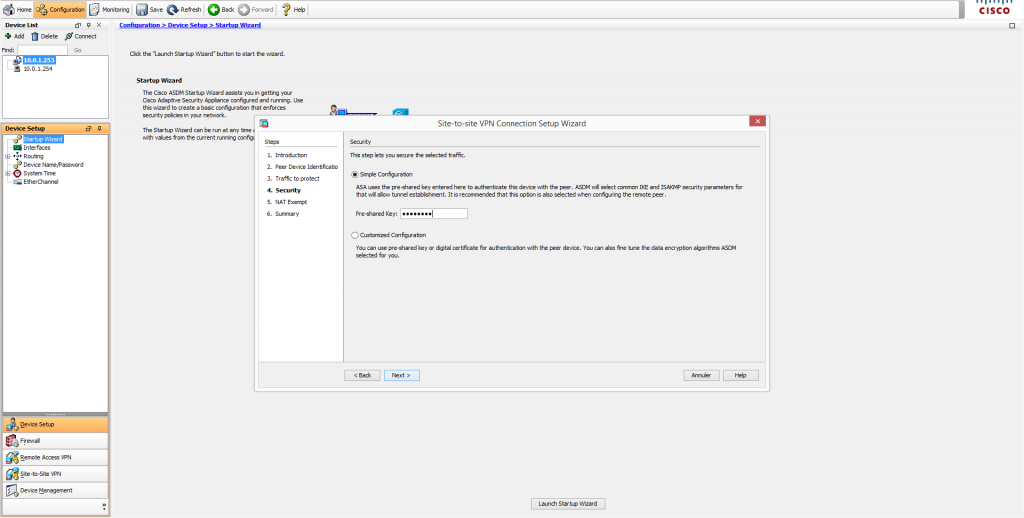Select the Routing tree item
The image size is (1024, 518).
(33, 156)
